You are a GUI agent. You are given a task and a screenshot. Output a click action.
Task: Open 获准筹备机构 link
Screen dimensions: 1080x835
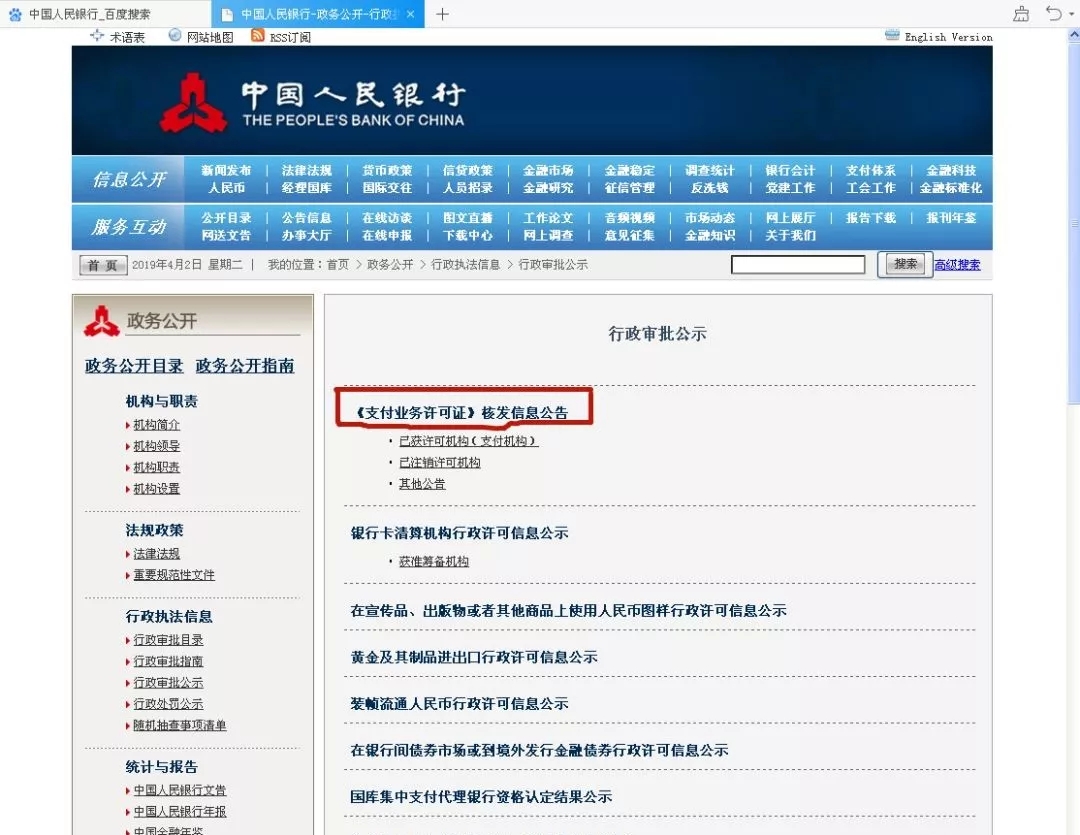[434, 561]
